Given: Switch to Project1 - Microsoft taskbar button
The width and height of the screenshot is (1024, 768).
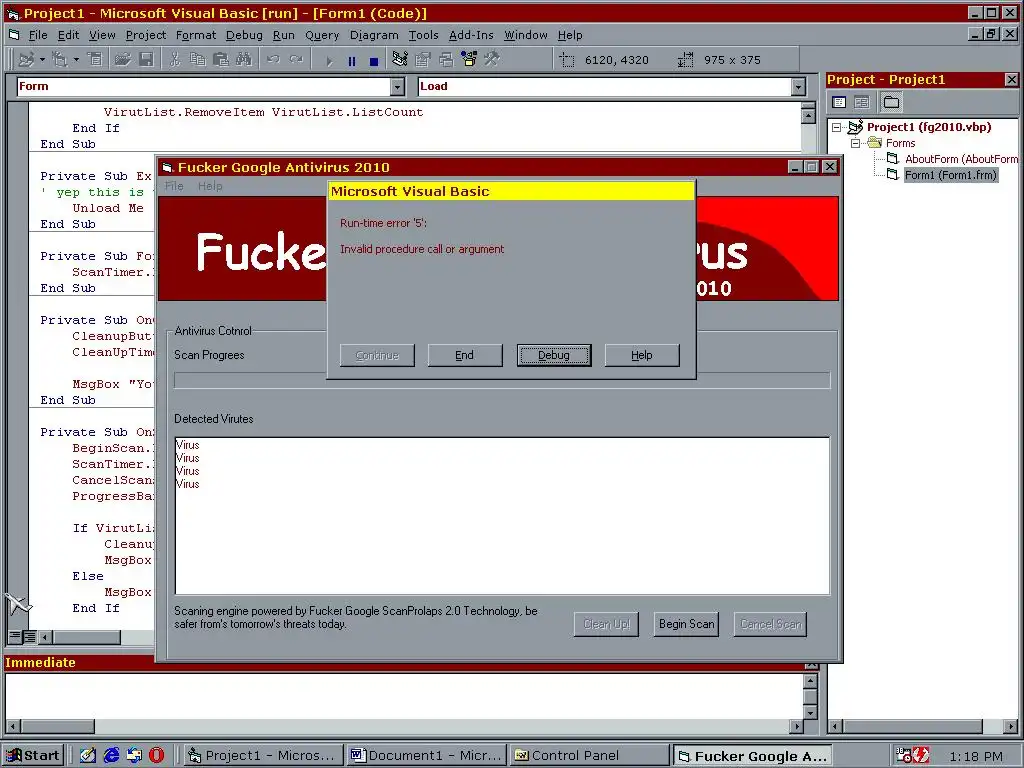Looking at the screenshot, I should pos(263,756).
